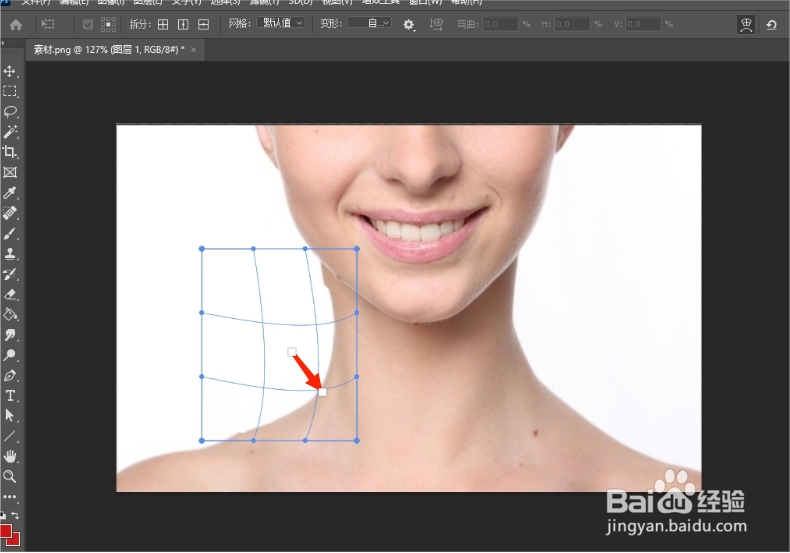790x553 pixels.
Task: Select the Rectangular Marquee tool
Action: tap(10, 91)
